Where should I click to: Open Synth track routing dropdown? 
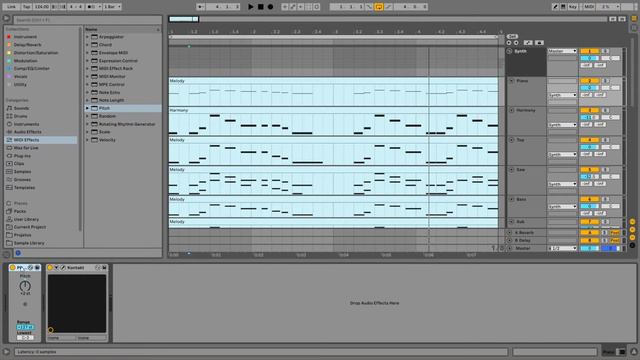(x=562, y=51)
